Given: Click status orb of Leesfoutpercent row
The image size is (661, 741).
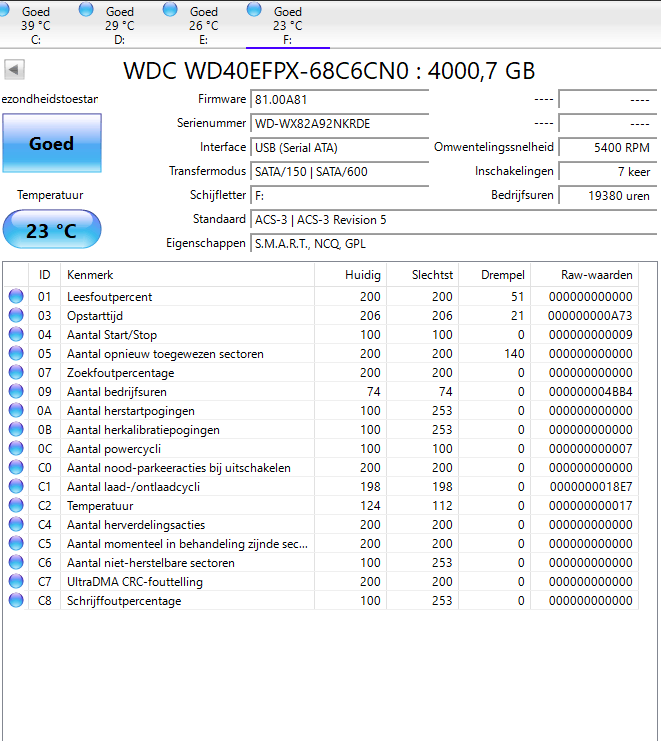Looking at the screenshot, I should [x=16, y=296].
